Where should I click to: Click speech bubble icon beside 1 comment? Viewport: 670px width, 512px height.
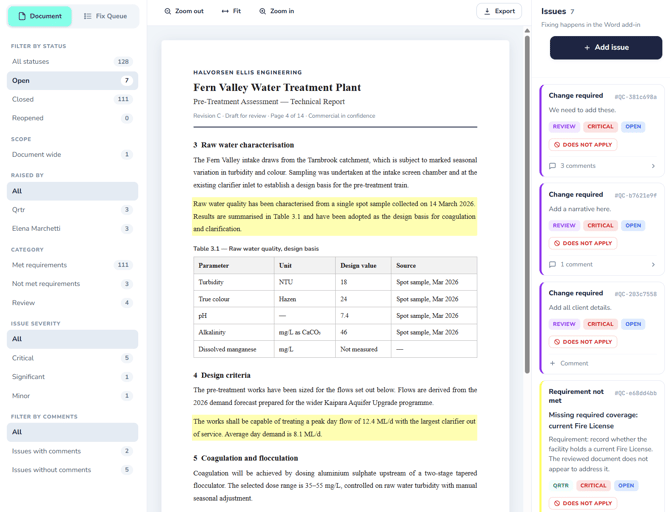click(x=552, y=265)
